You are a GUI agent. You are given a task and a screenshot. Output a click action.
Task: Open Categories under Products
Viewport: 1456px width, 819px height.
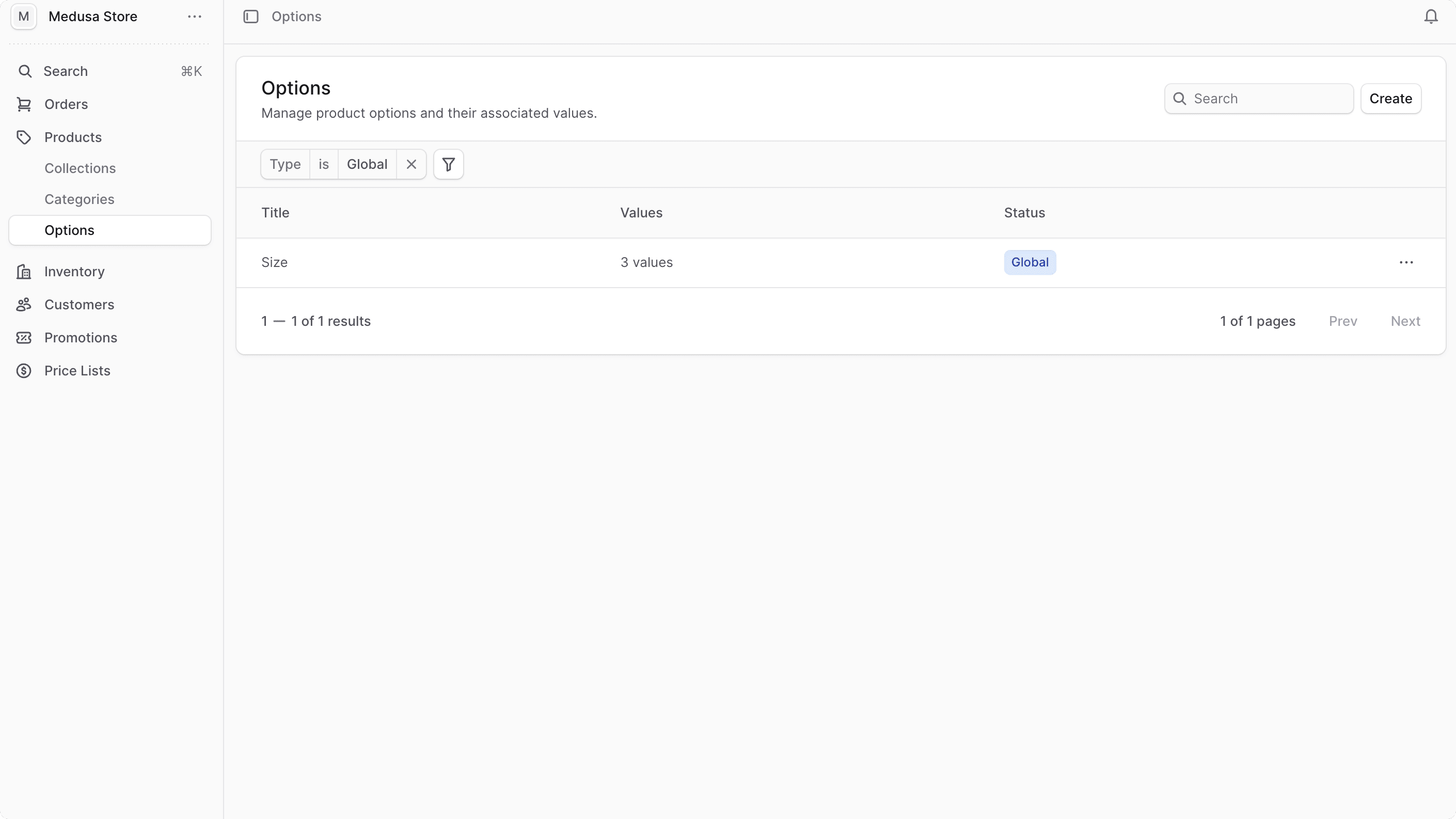(109, 199)
